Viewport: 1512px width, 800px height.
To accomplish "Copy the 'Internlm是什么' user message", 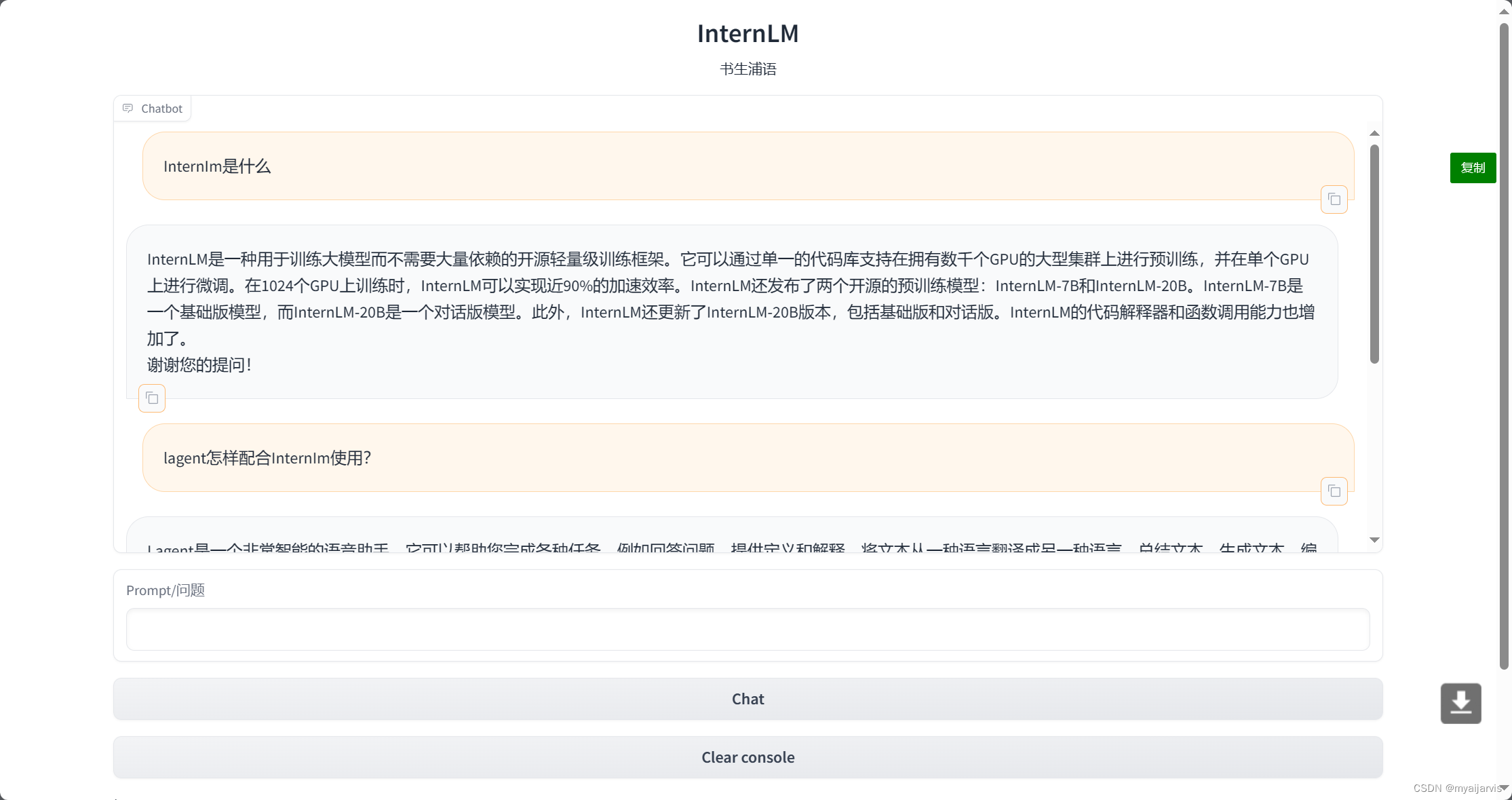I will (x=1334, y=199).
